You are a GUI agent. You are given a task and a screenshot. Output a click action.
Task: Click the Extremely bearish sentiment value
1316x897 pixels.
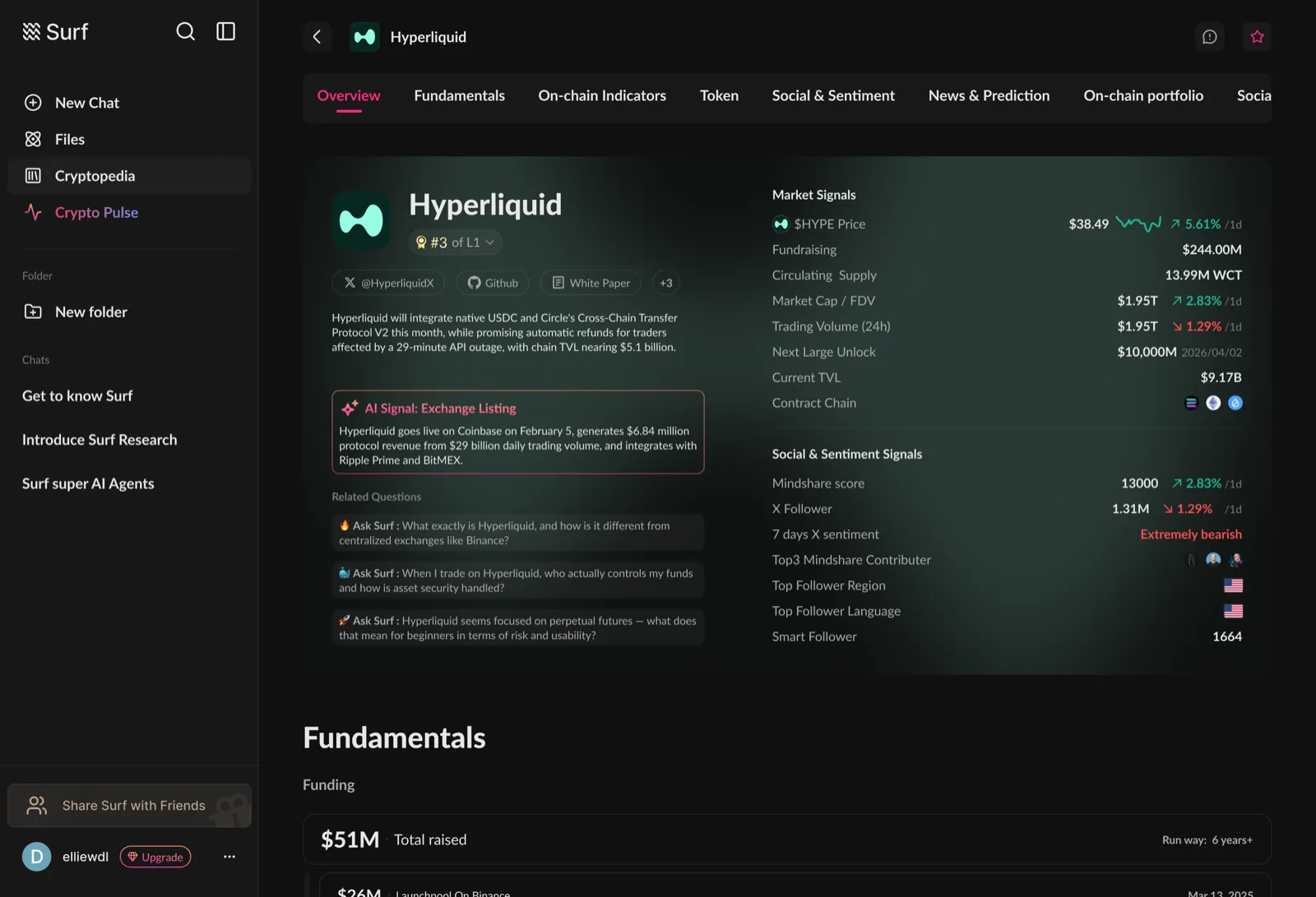[x=1191, y=534]
